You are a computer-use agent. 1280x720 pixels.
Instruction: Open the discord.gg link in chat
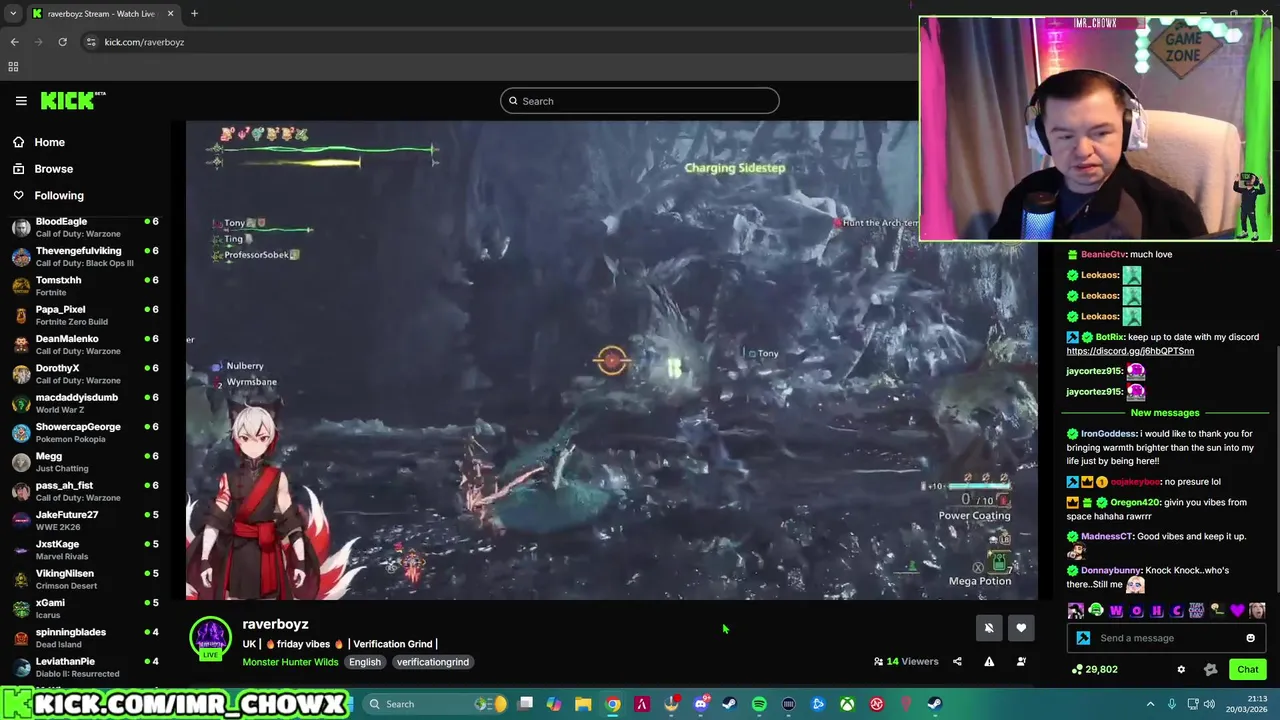tap(1130, 351)
